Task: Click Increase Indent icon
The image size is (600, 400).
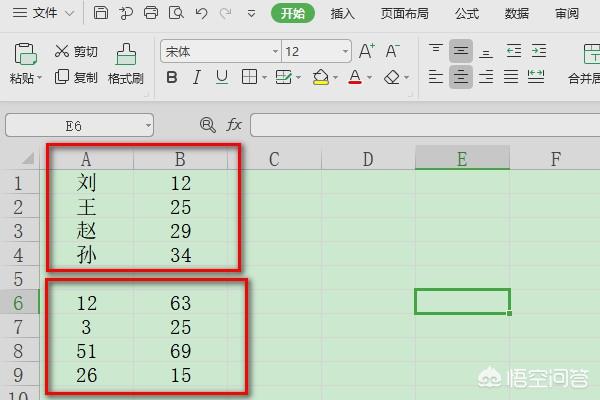Action: pos(539,51)
